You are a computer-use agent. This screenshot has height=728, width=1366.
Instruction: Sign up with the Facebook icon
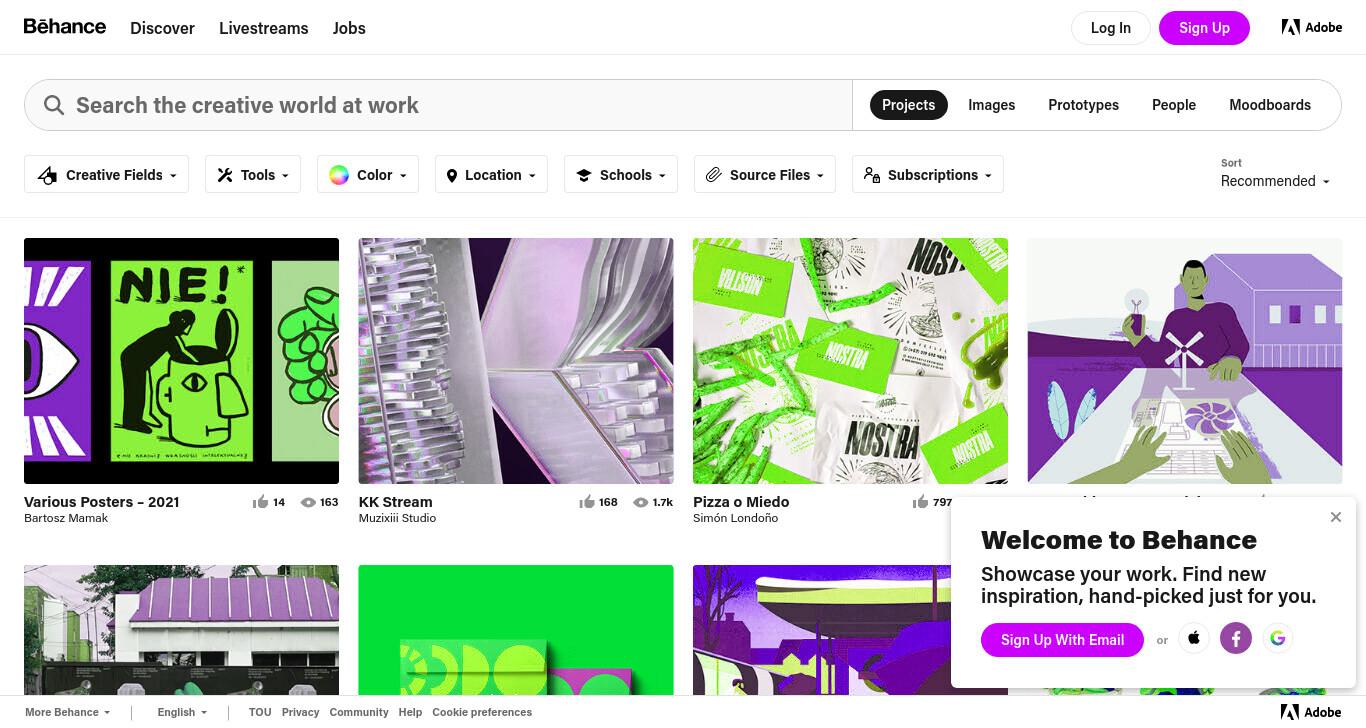1236,638
